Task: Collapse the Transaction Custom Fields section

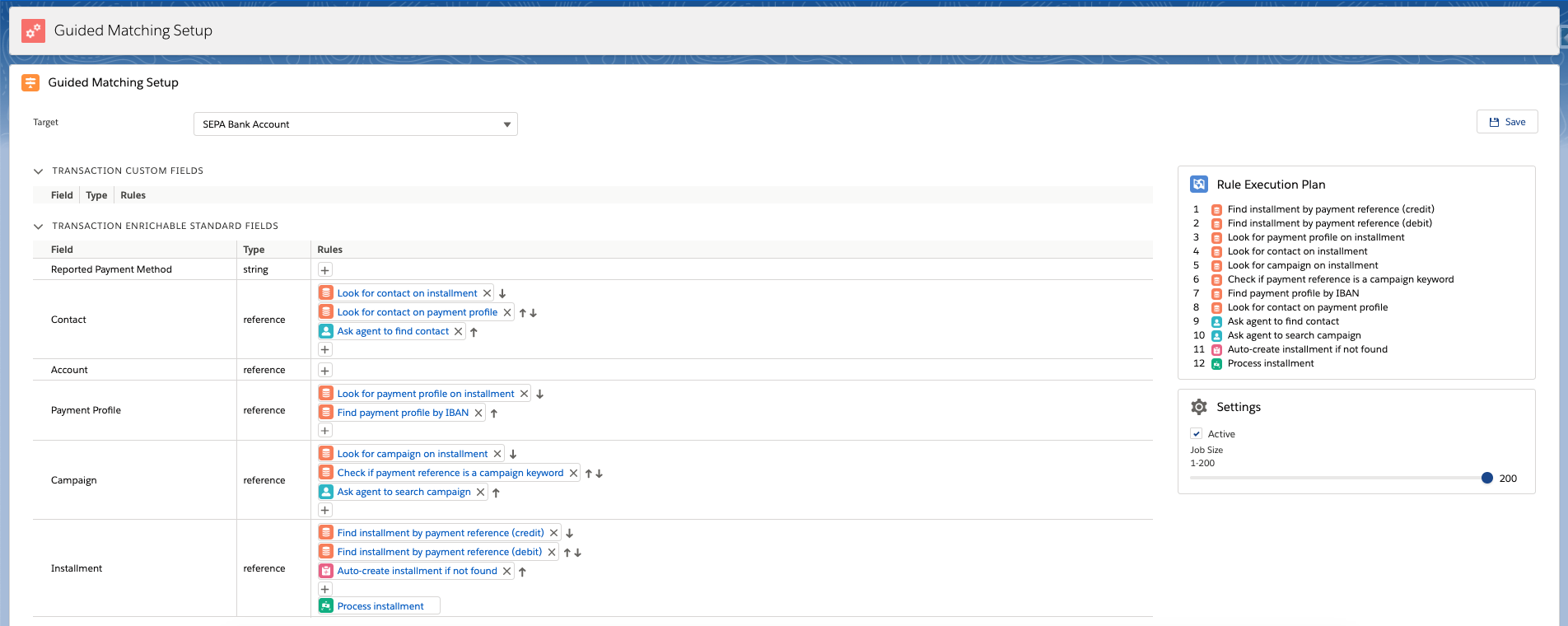Action: click(38, 171)
